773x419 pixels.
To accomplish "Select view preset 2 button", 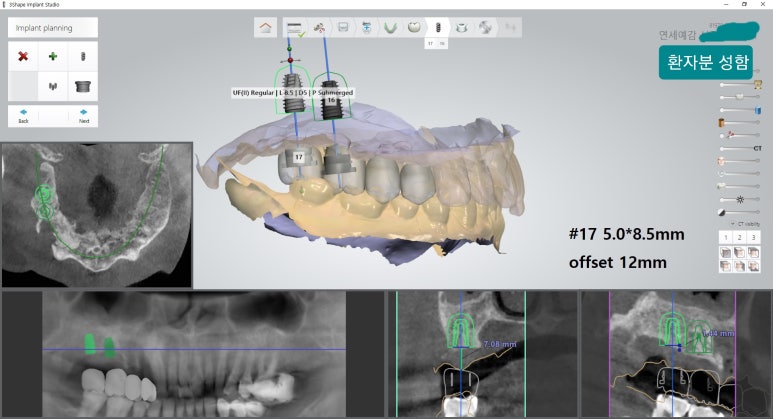I will (739, 237).
